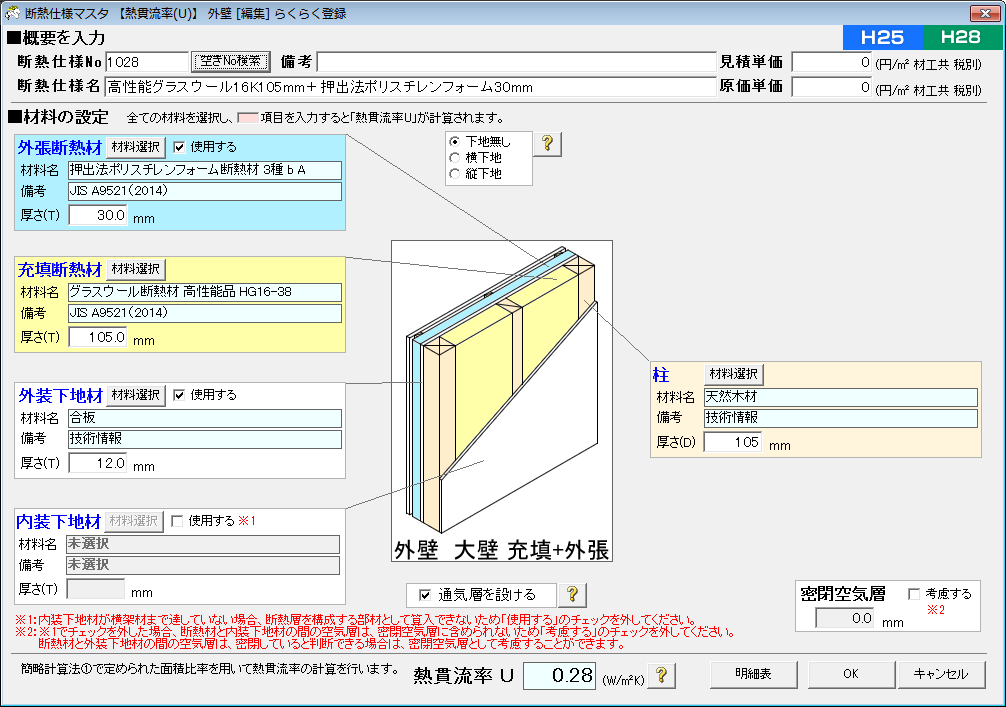
Task: Close the dialog with the X button
Action: coord(984,13)
